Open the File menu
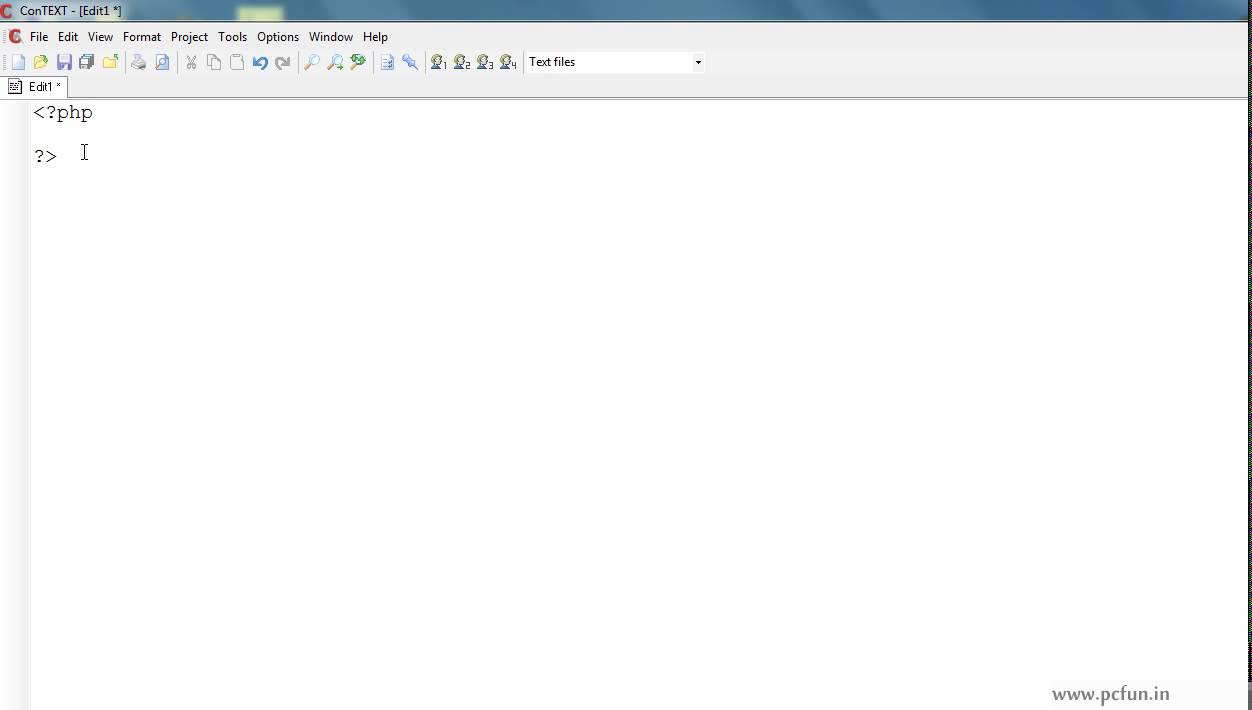 click(x=39, y=37)
